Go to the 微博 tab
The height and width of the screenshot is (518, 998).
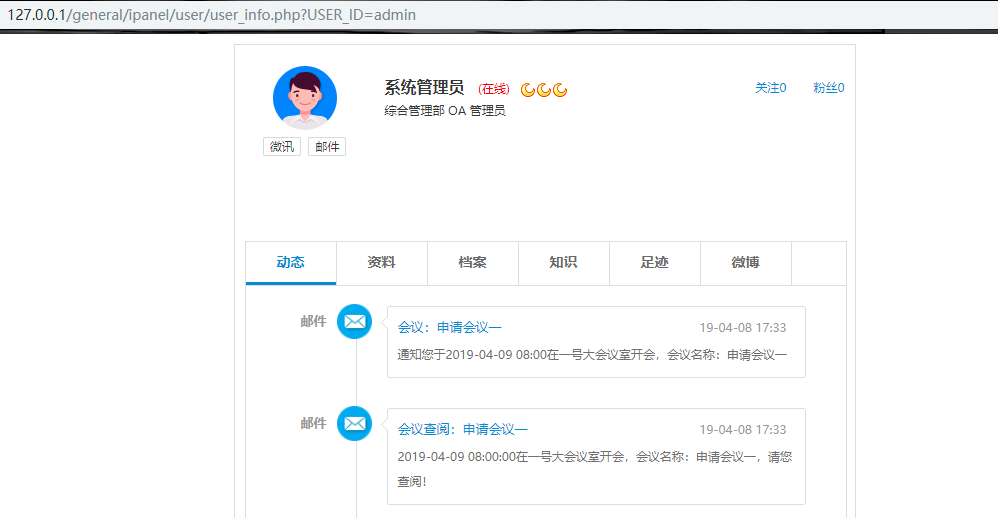(745, 263)
